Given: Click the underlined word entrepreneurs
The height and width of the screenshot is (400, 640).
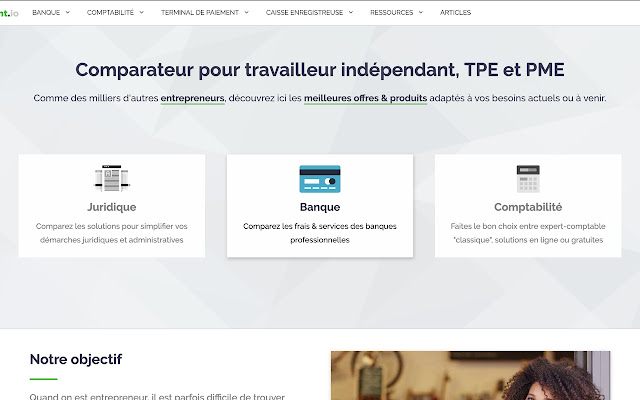Looking at the screenshot, I should click(x=192, y=98).
